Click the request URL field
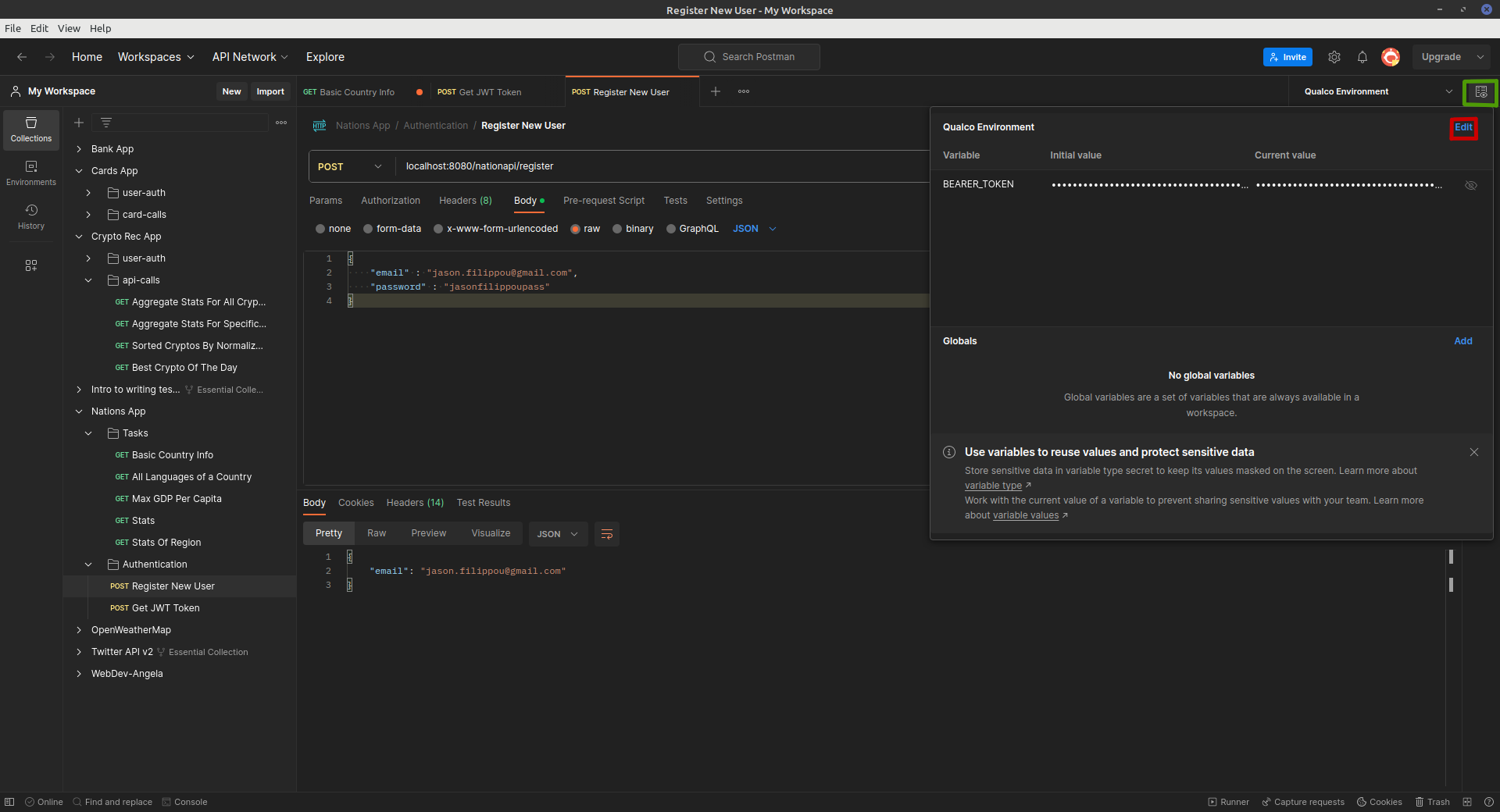This screenshot has height=812, width=1500. click(x=662, y=166)
